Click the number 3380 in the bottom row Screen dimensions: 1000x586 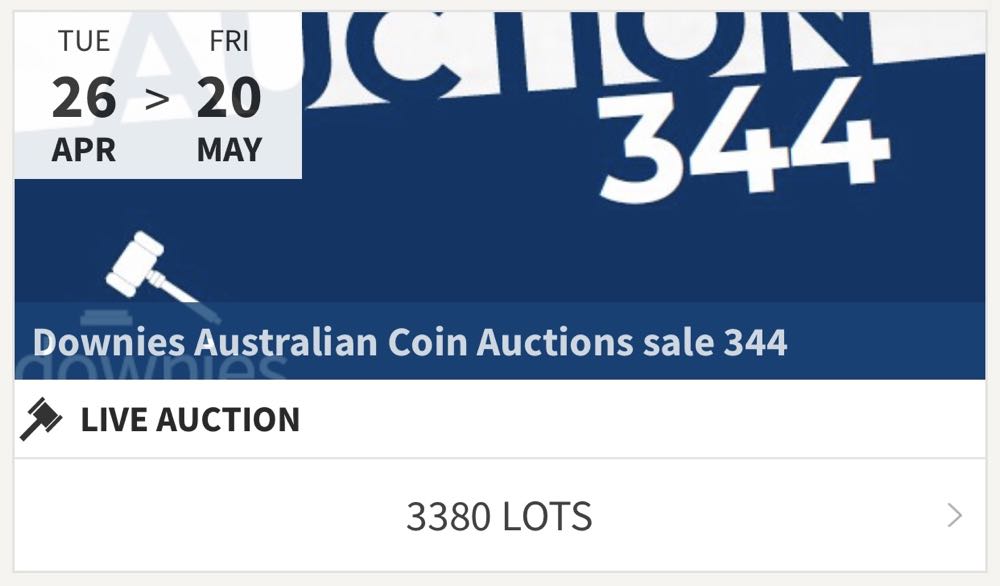(x=448, y=516)
